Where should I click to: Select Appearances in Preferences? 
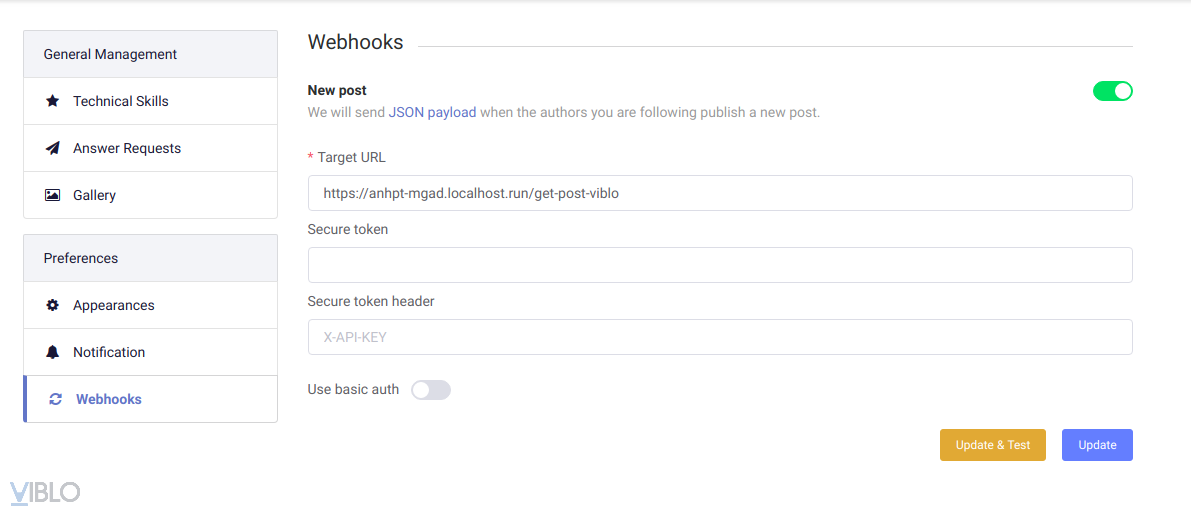tap(114, 305)
